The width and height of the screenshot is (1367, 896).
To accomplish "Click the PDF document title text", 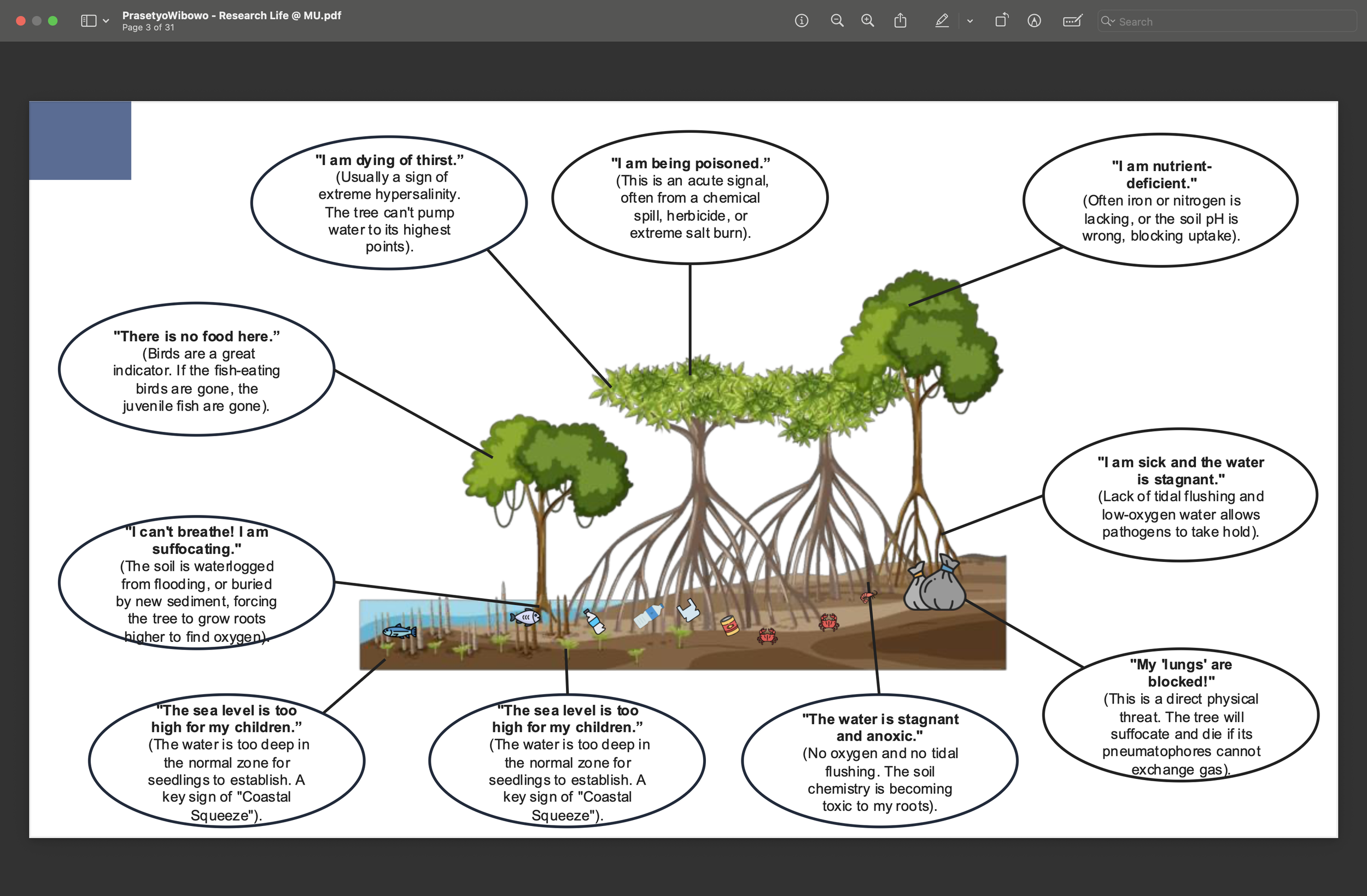I will (231, 15).
